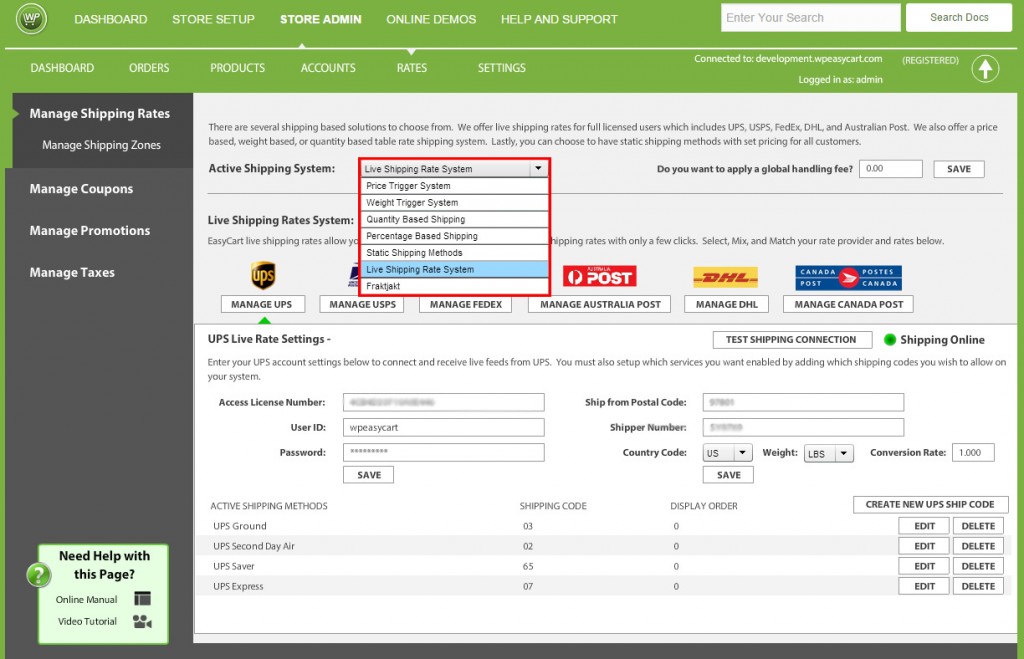Edit the UPS Second Day Air method
The height and width of the screenshot is (659, 1024).
[x=923, y=546]
